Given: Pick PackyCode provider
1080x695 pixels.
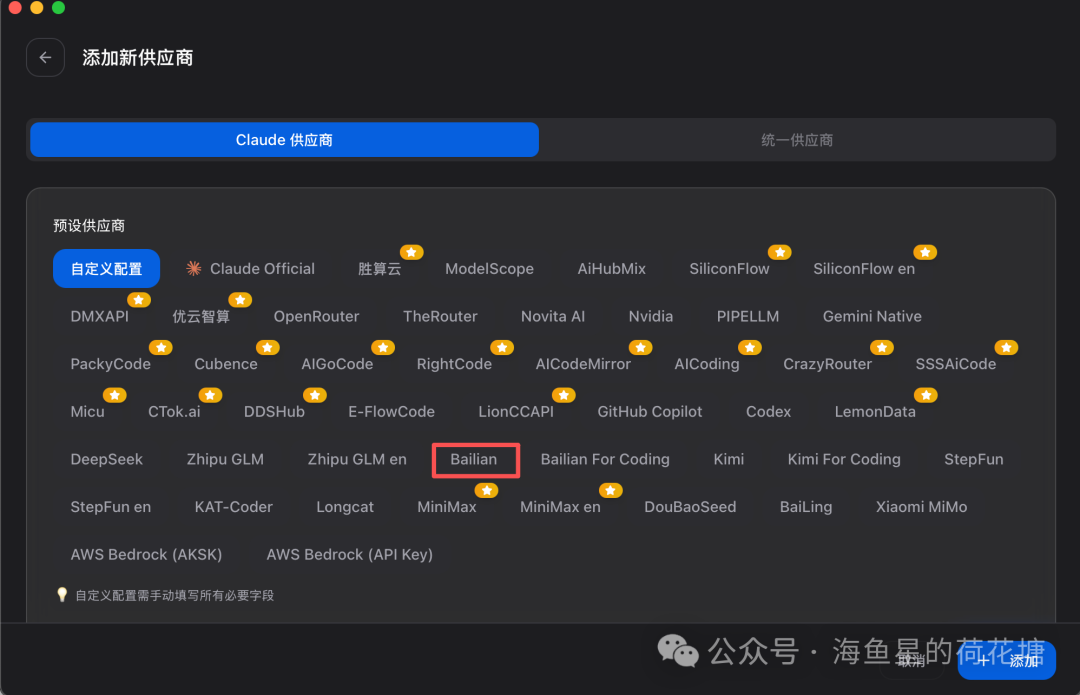Looking at the screenshot, I should click(111, 364).
